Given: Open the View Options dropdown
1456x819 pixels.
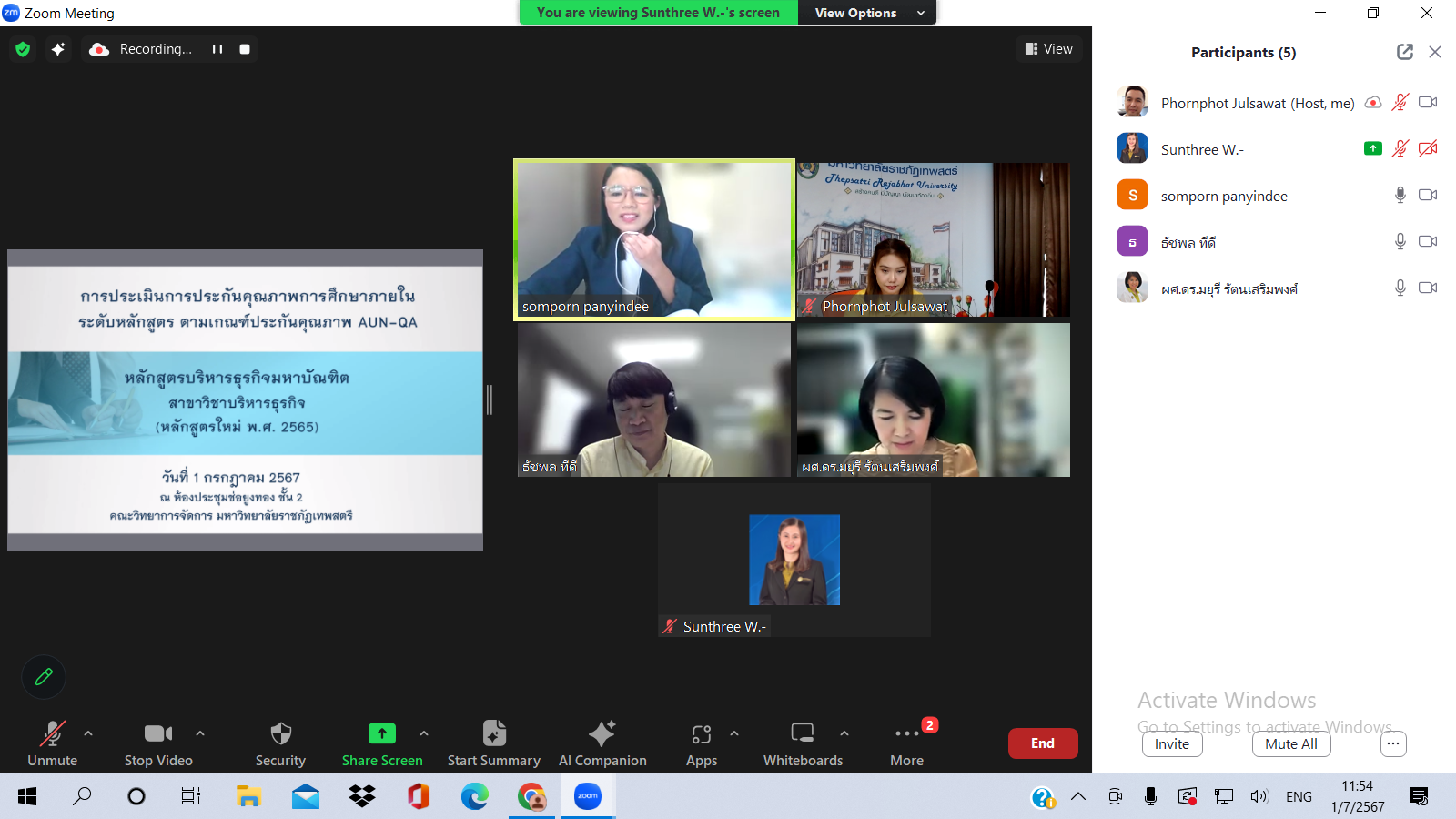Looking at the screenshot, I should [868, 13].
